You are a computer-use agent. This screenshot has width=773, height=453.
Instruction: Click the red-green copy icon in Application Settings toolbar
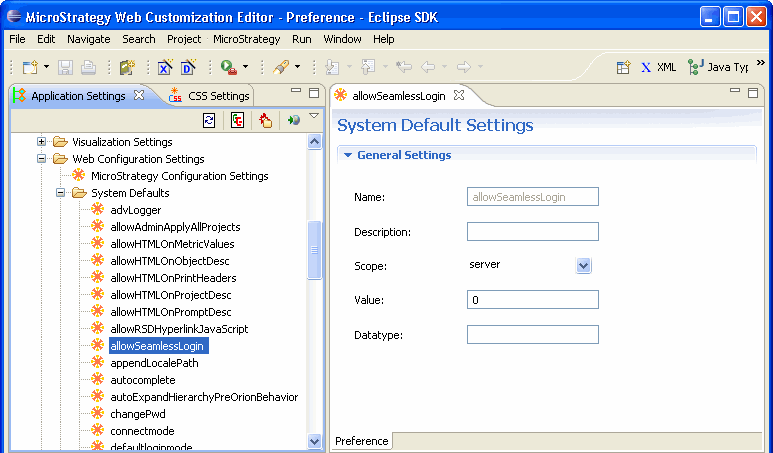tap(237, 120)
